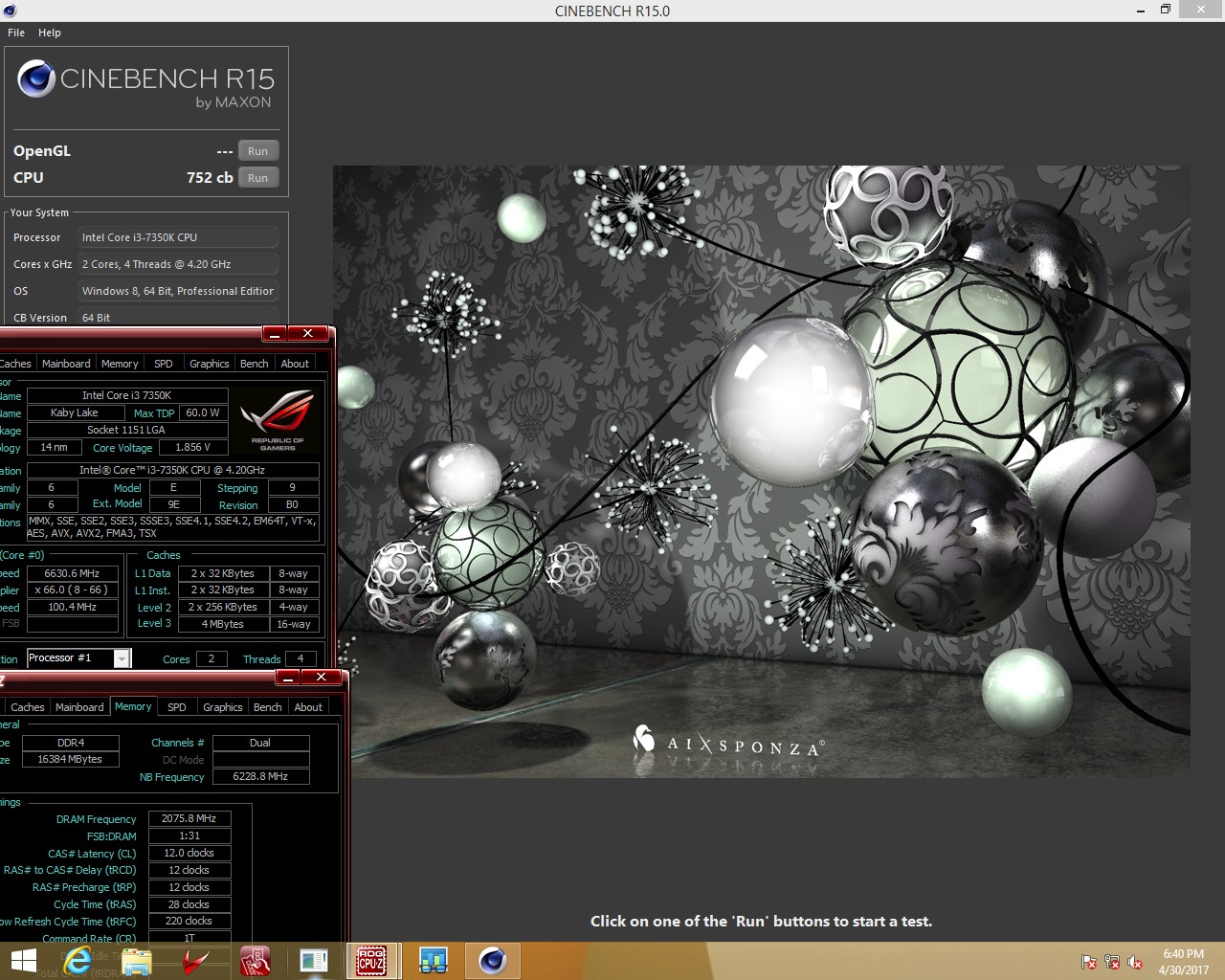The height and width of the screenshot is (980, 1225).
Task: Open the red checkmark app in the taskbar
Action: (196, 961)
